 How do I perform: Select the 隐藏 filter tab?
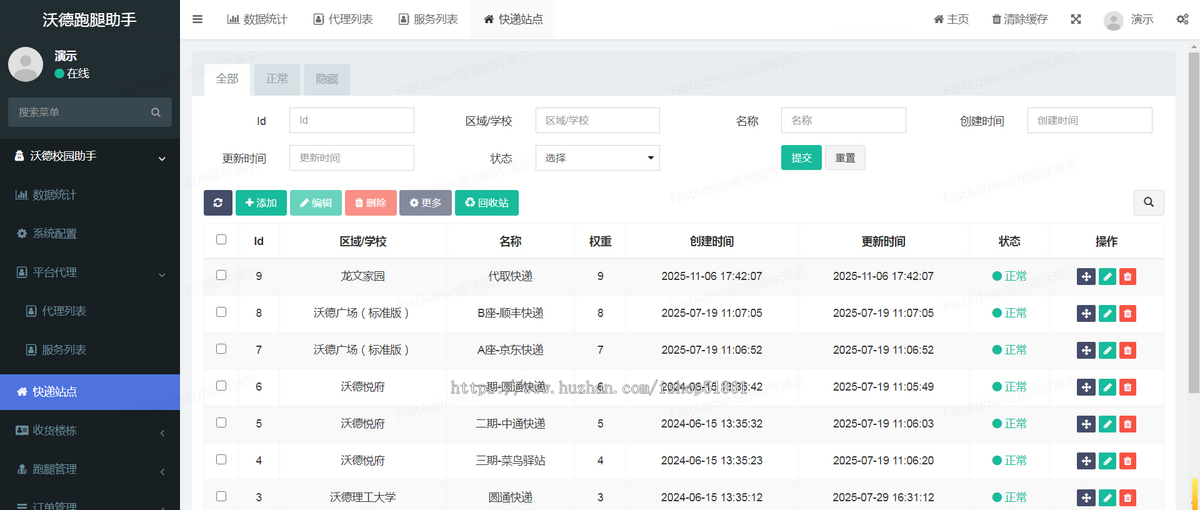click(327, 79)
